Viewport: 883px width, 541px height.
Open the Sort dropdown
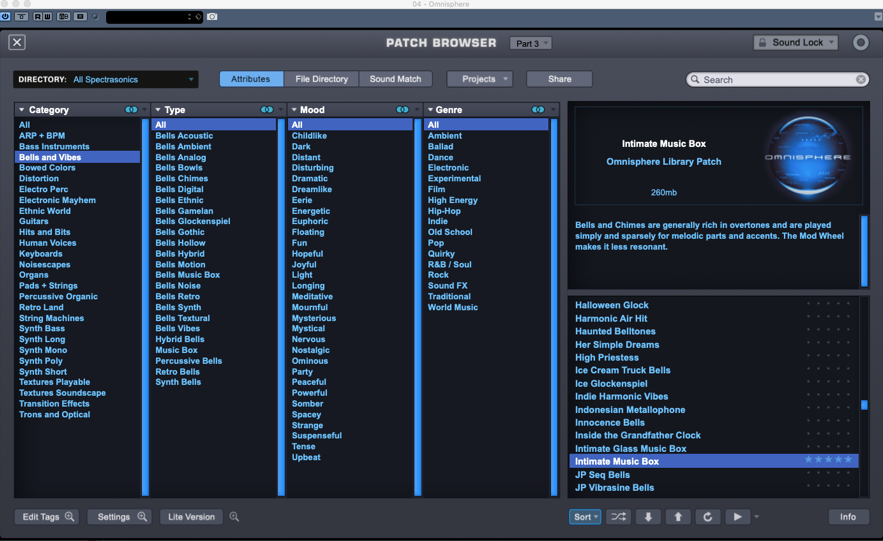click(x=585, y=517)
